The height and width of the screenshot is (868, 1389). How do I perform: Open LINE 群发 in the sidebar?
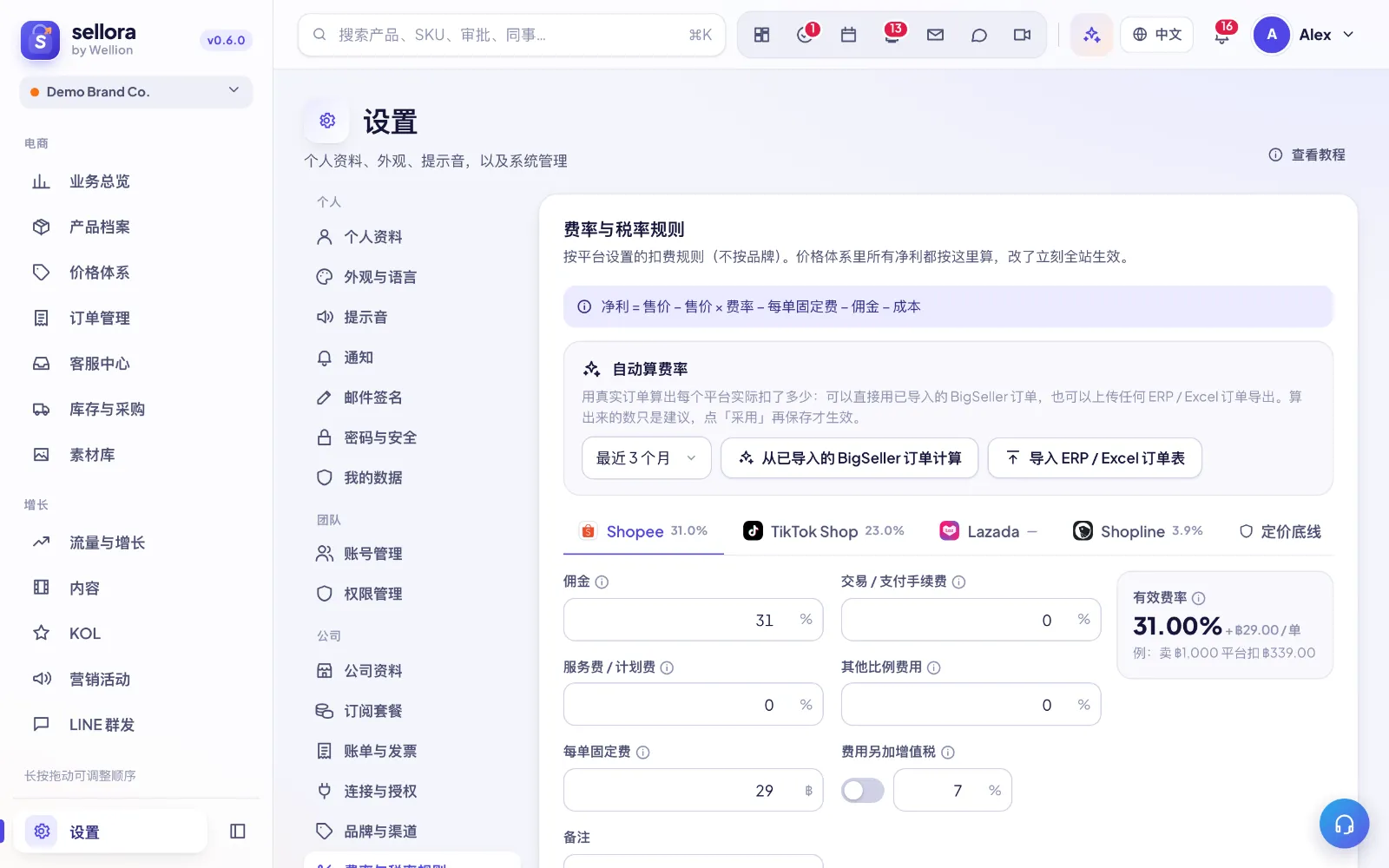pos(136,724)
